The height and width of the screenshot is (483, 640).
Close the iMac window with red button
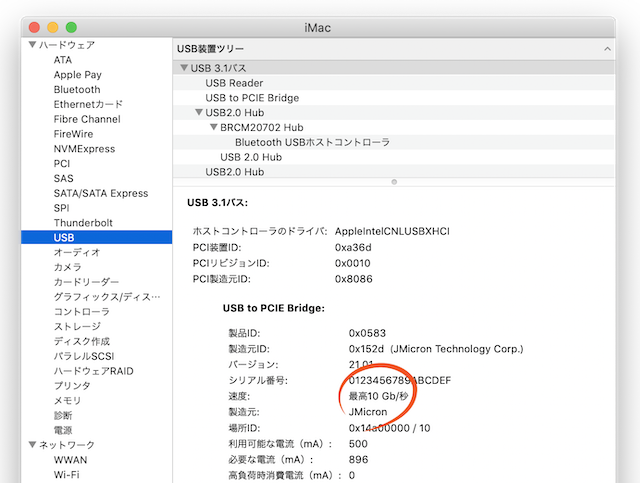pos(34,27)
